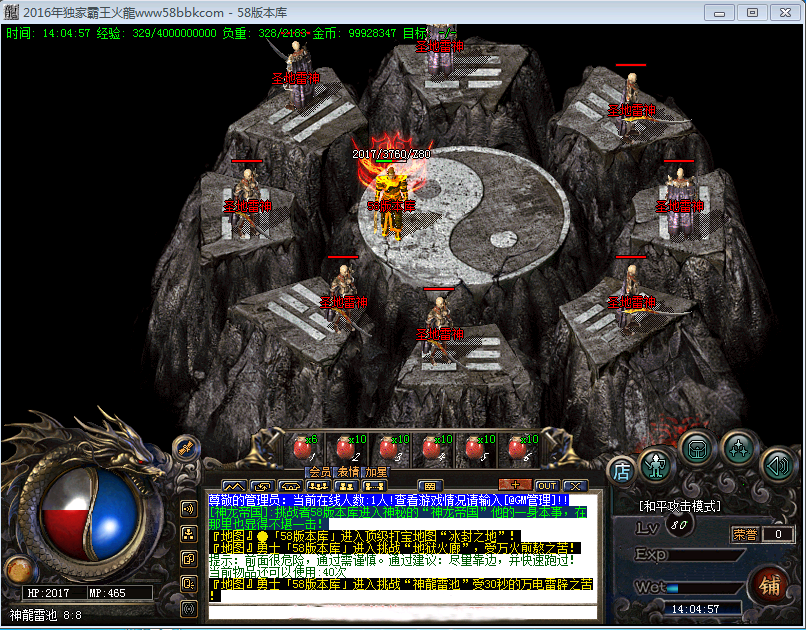This screenshot has width=806, height=630.
Task: Click the Wet weight progress bar
Action: pyautogui.click(x=705, y=588)
